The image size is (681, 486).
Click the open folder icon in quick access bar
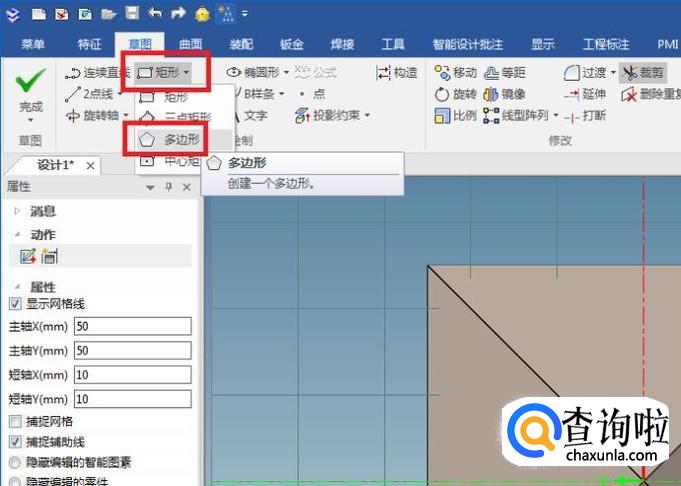point(108,14)
